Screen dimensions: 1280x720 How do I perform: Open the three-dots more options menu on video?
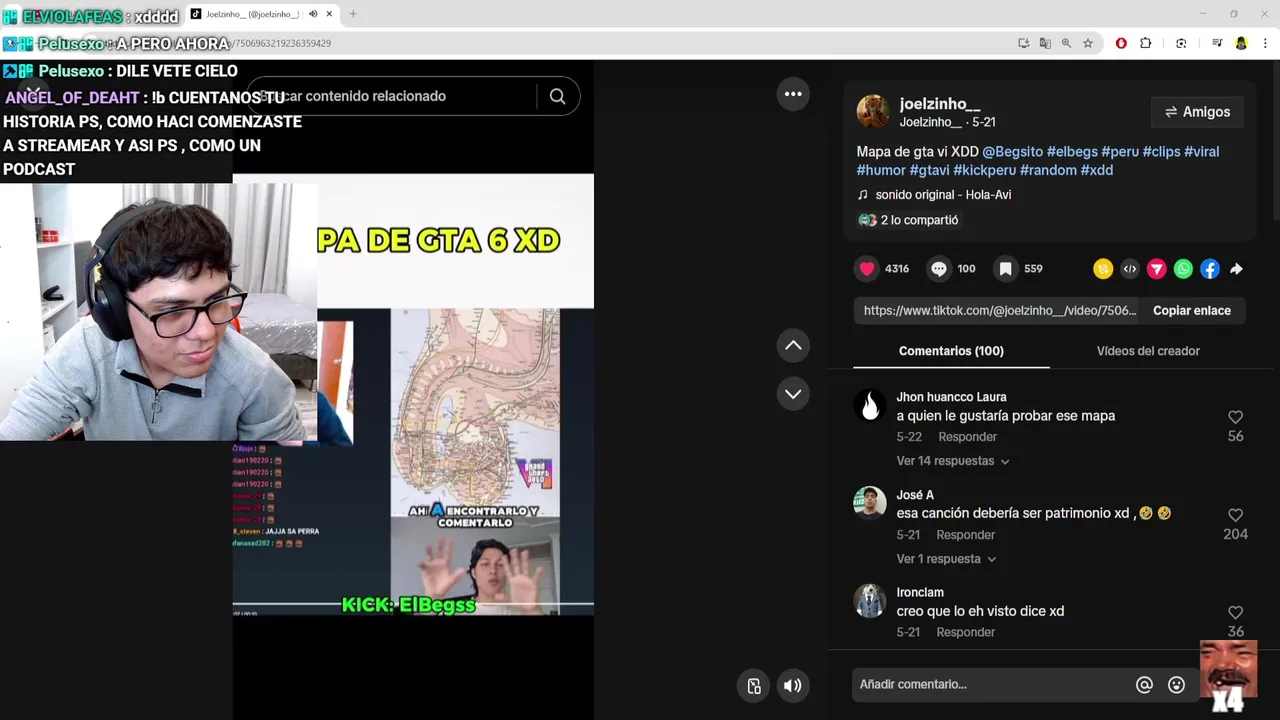click(x=793, y=94)
